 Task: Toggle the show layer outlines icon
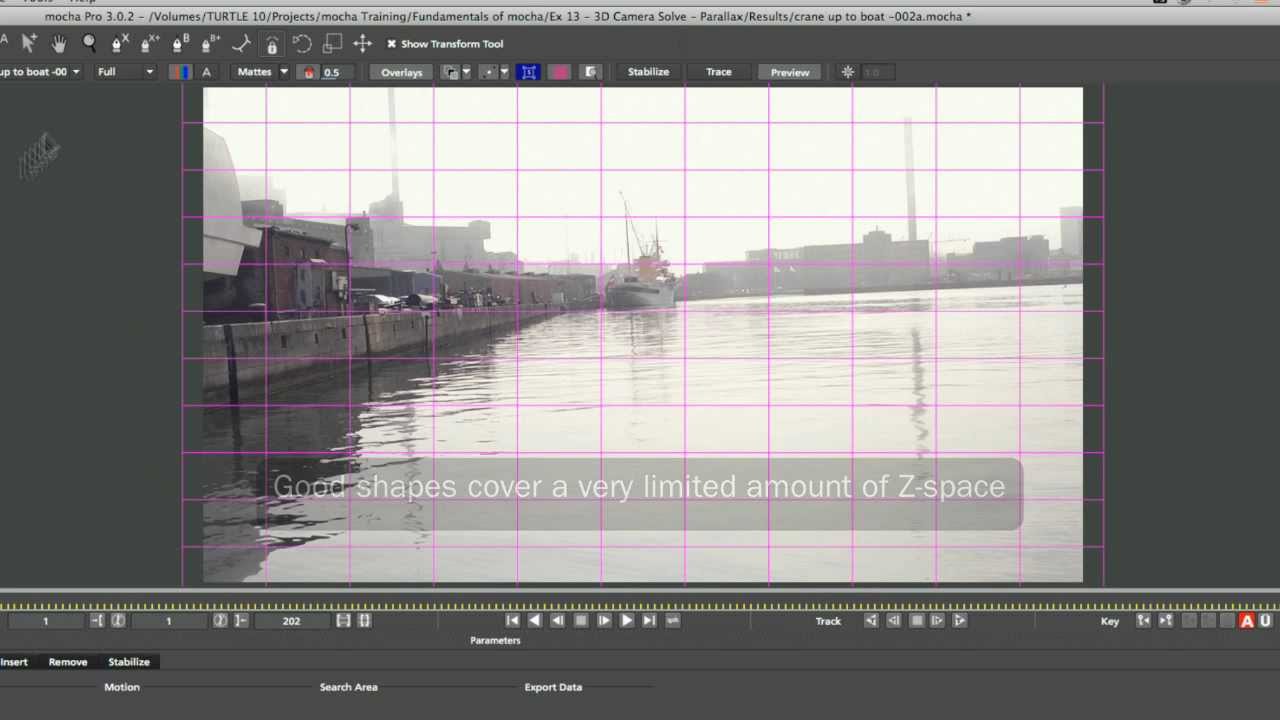coord(451,72)
